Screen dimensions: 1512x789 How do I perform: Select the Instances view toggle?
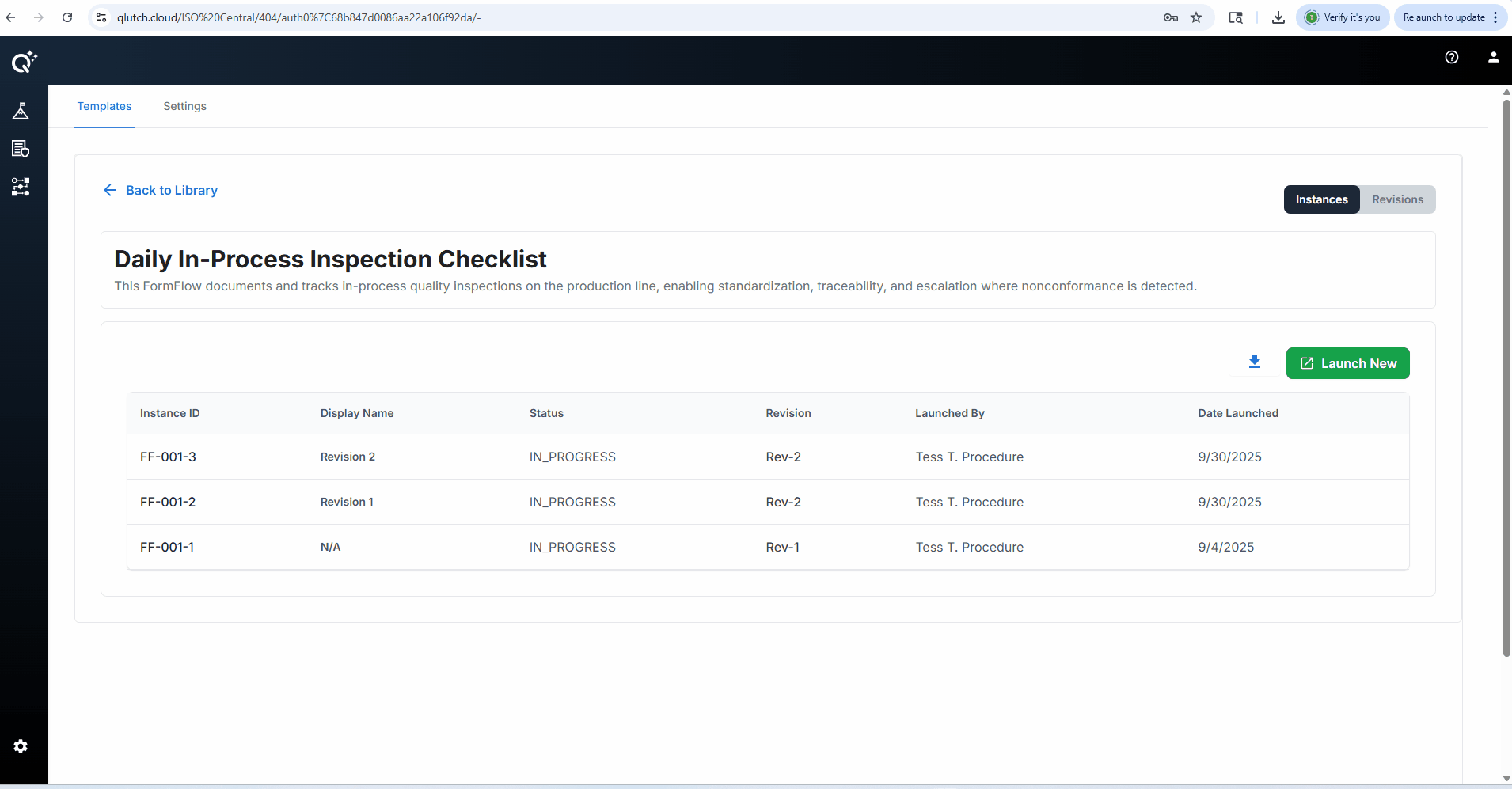pos(1321,199)
